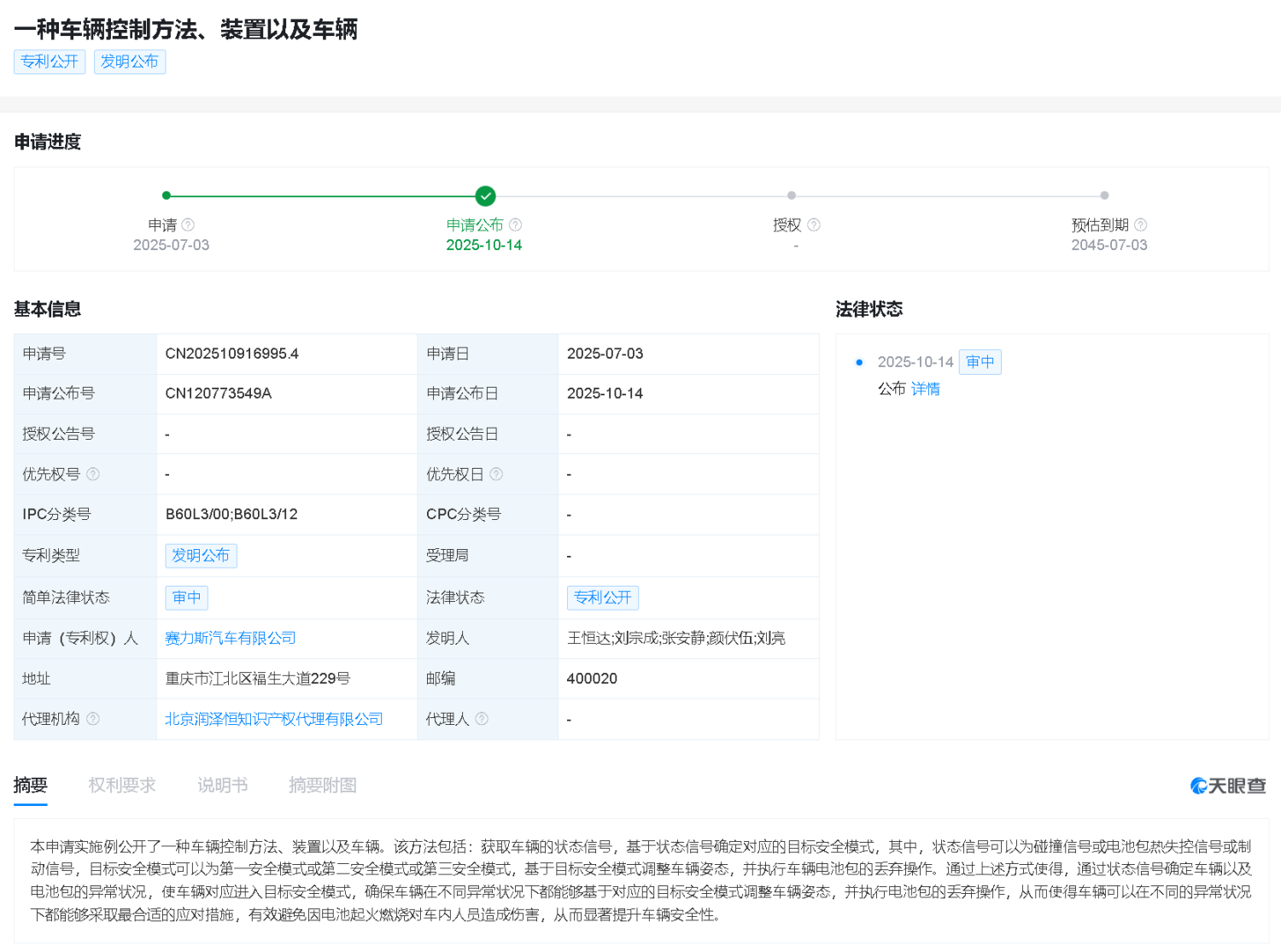Open 北京润泽恒知识产权代理有限公司 agency link
The image size is (1281, 952).
click(273, 719)
